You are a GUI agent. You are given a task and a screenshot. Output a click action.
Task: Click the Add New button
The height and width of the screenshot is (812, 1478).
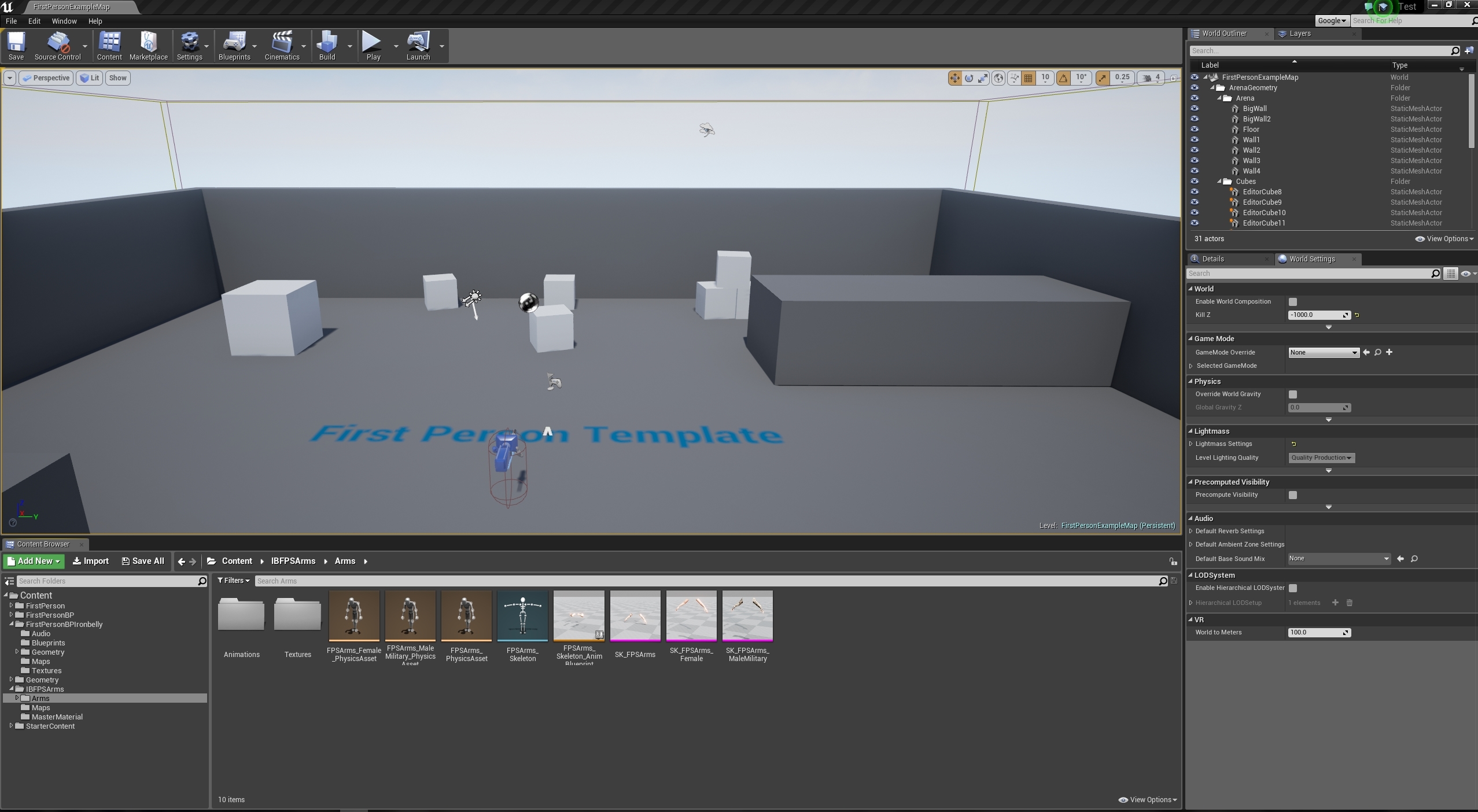coord(34,562)
